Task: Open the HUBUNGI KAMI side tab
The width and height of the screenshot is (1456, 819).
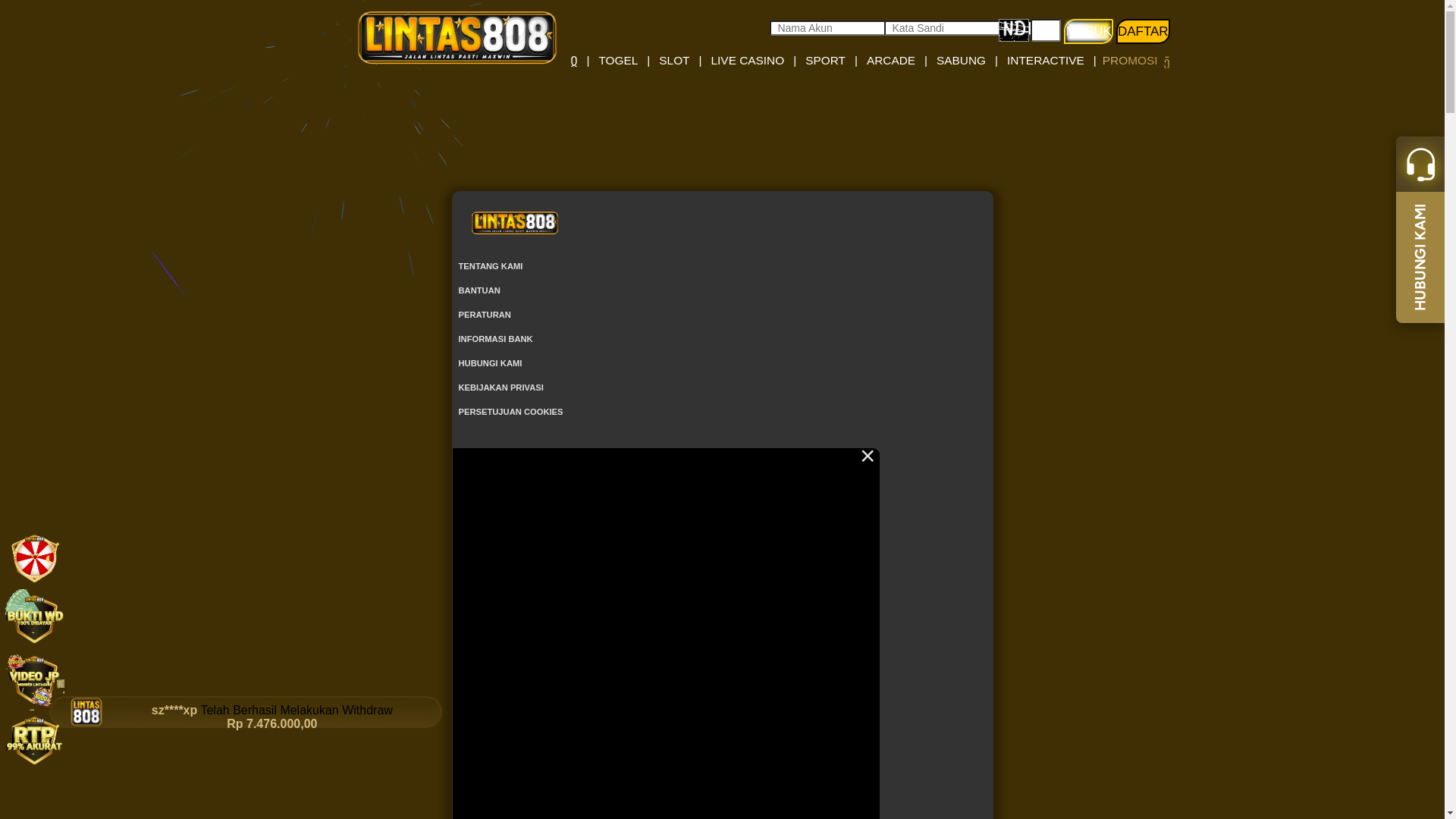Action: coord(1420,257)
